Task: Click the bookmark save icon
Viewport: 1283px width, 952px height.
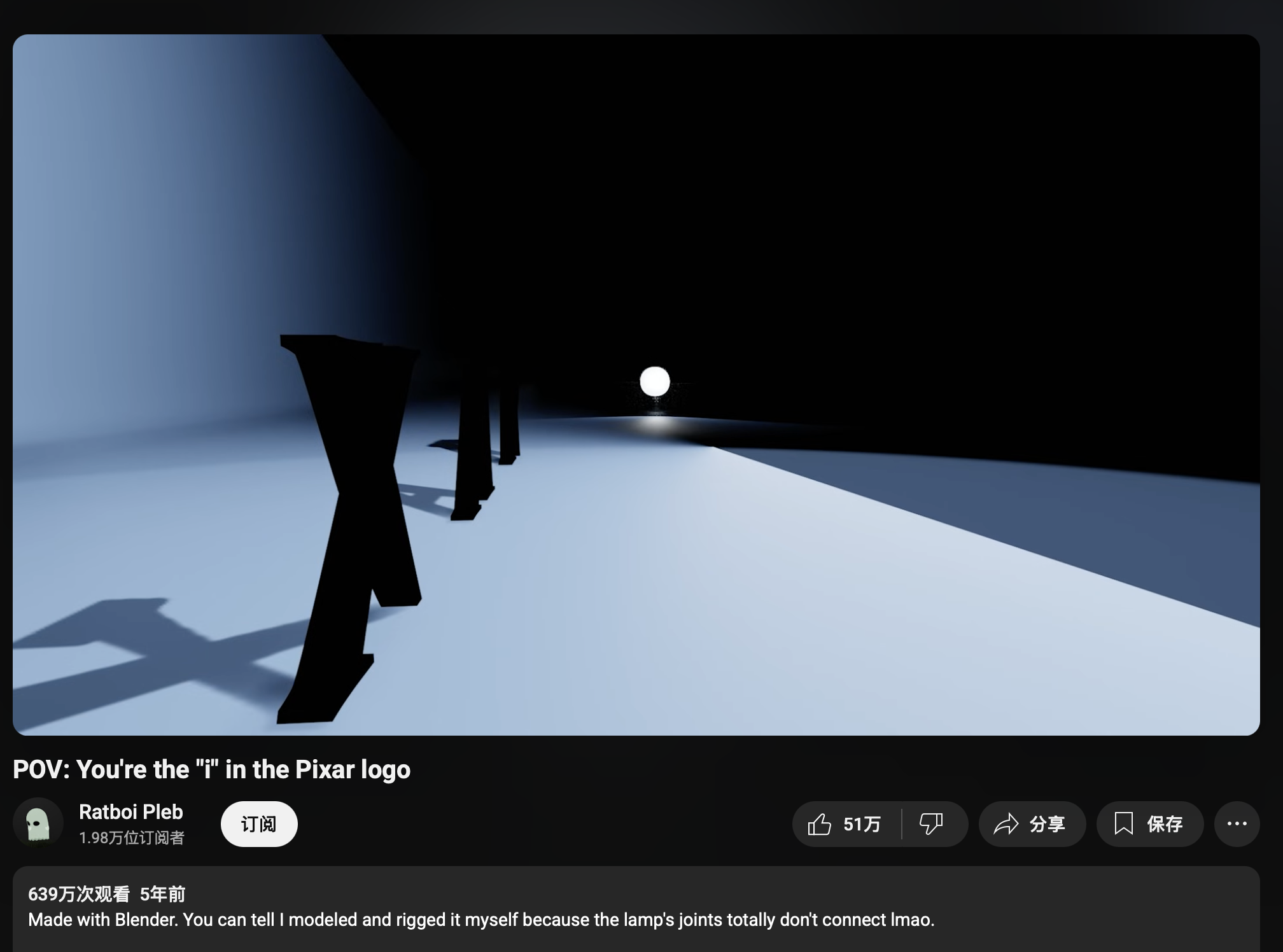Action: (1124, 823)
